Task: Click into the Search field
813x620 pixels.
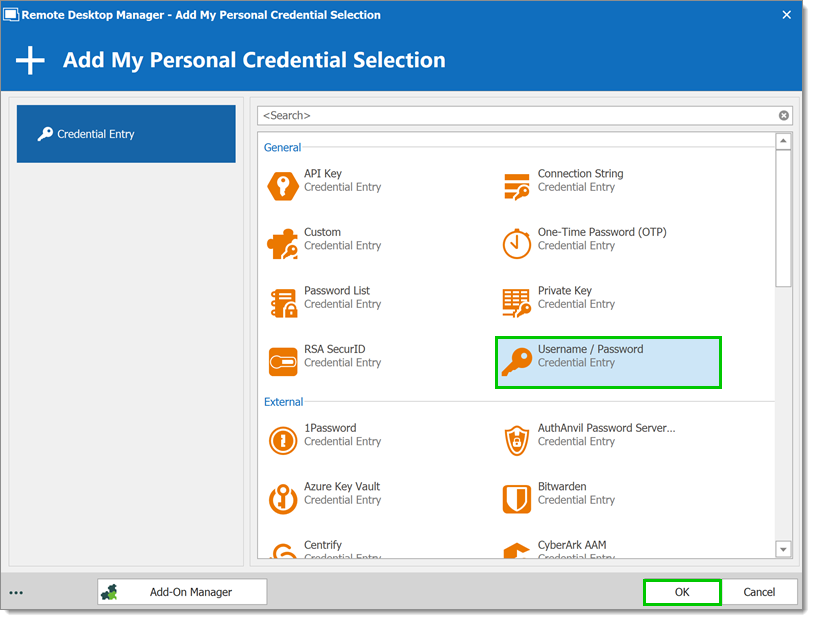Action: (518, 116)
